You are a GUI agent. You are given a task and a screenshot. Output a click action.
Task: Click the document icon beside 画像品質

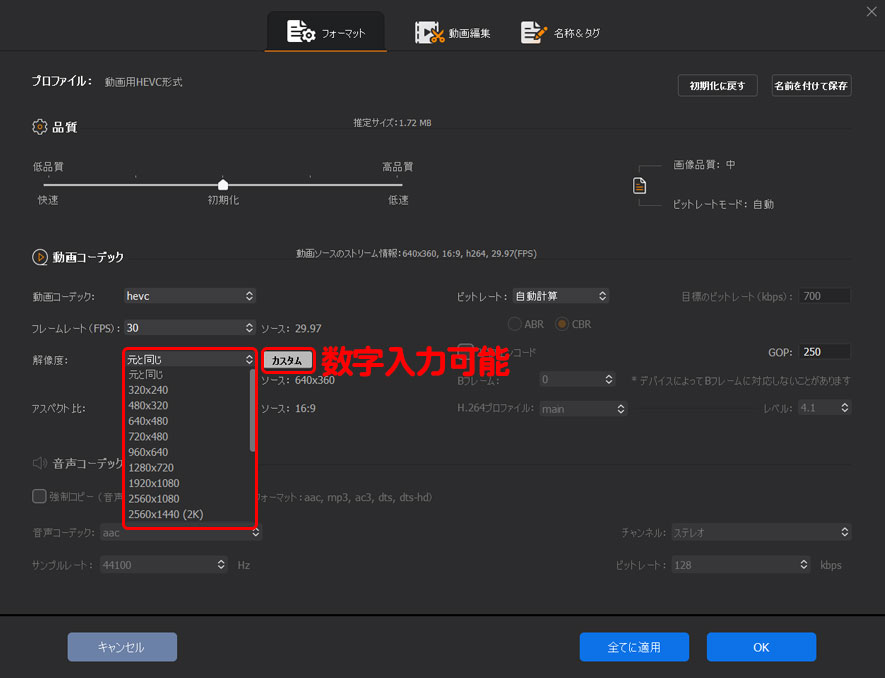coord(641,185)
